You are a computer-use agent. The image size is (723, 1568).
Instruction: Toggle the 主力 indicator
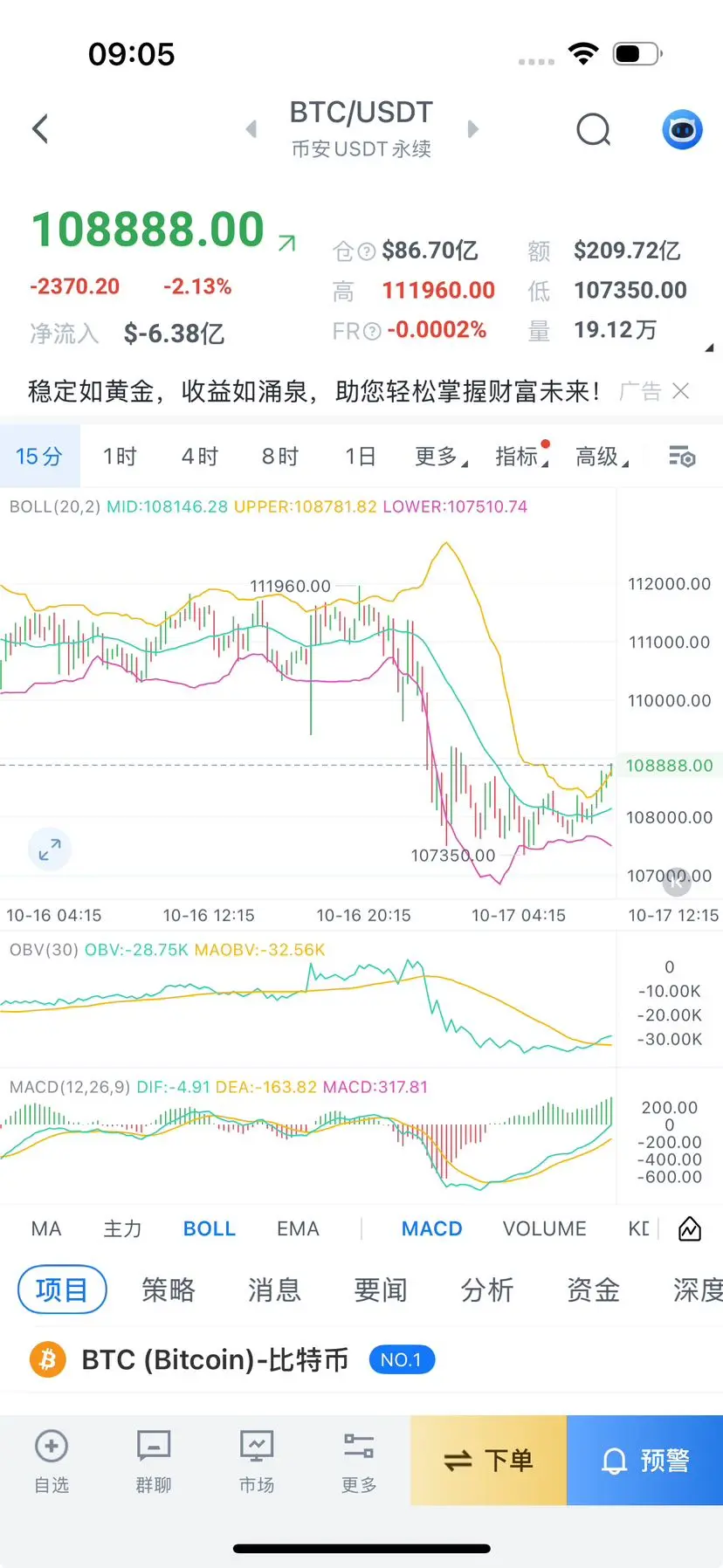point(122,1228)
